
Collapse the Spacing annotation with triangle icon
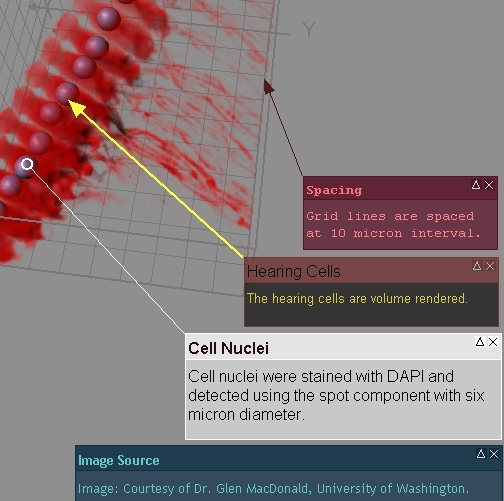pos(476,185)
